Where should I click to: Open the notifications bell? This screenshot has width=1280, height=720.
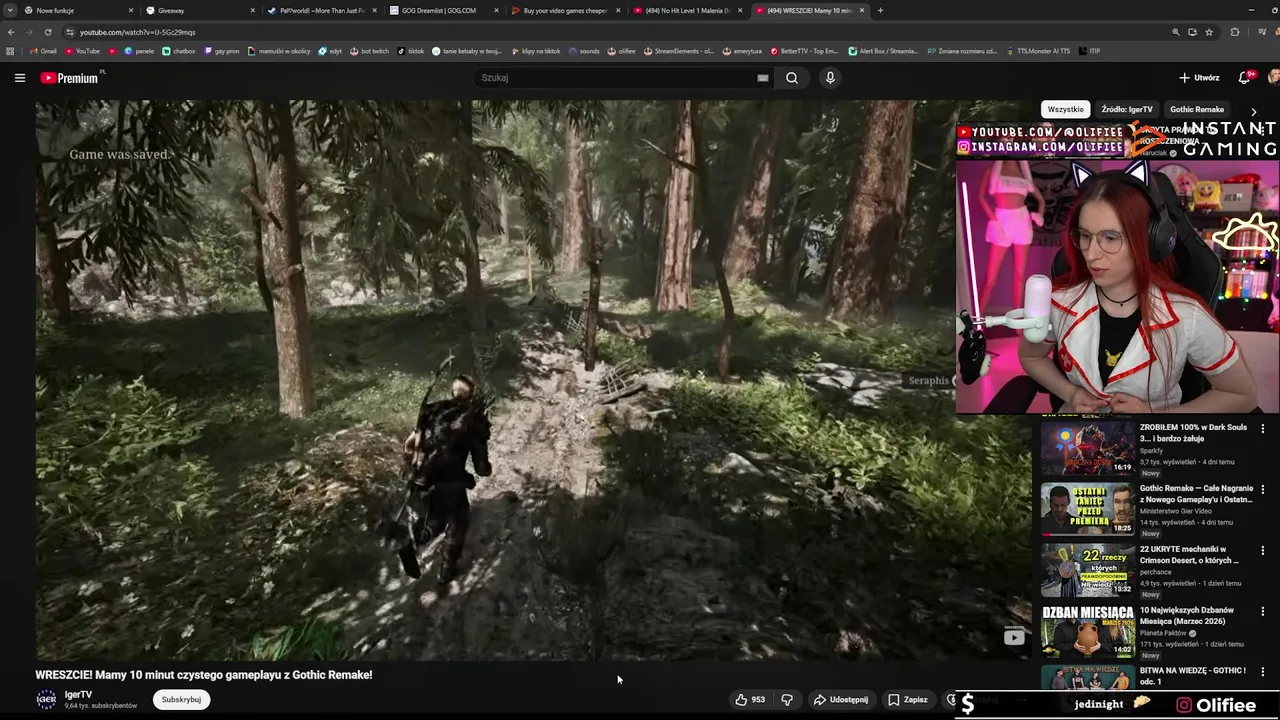[x=1245, y=77]
